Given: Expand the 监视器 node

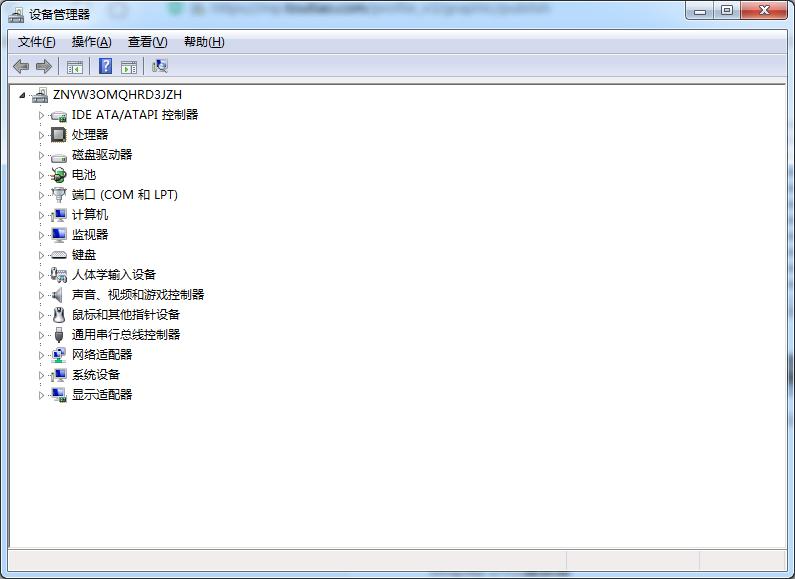Looking at the screenshot, I should 41,235.
